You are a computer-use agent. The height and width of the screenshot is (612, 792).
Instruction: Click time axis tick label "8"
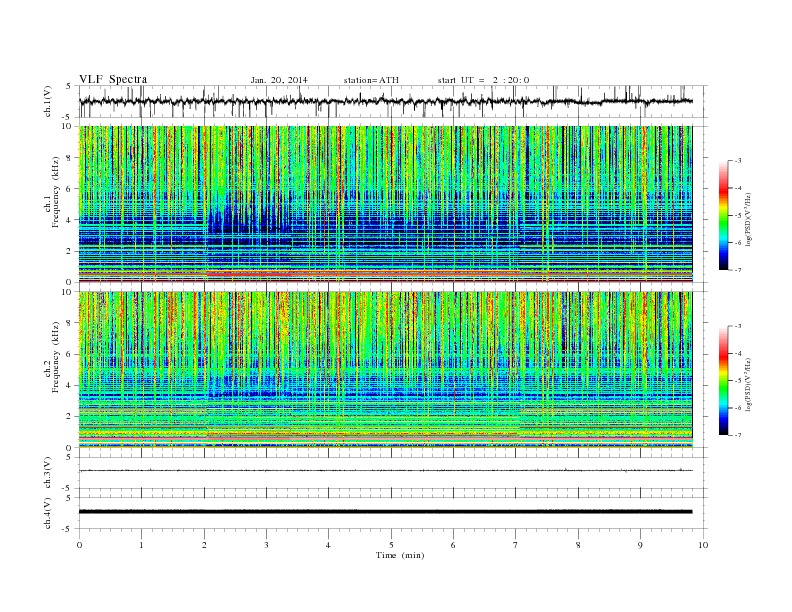point(578,545)
